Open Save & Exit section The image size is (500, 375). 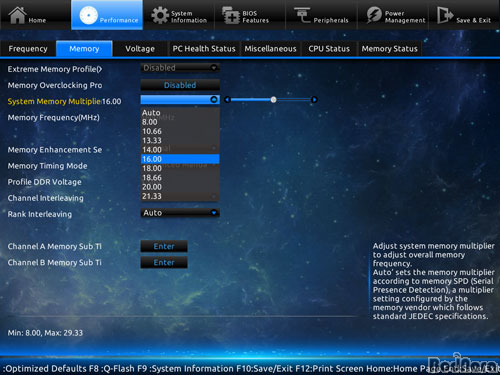coord(464,16)
